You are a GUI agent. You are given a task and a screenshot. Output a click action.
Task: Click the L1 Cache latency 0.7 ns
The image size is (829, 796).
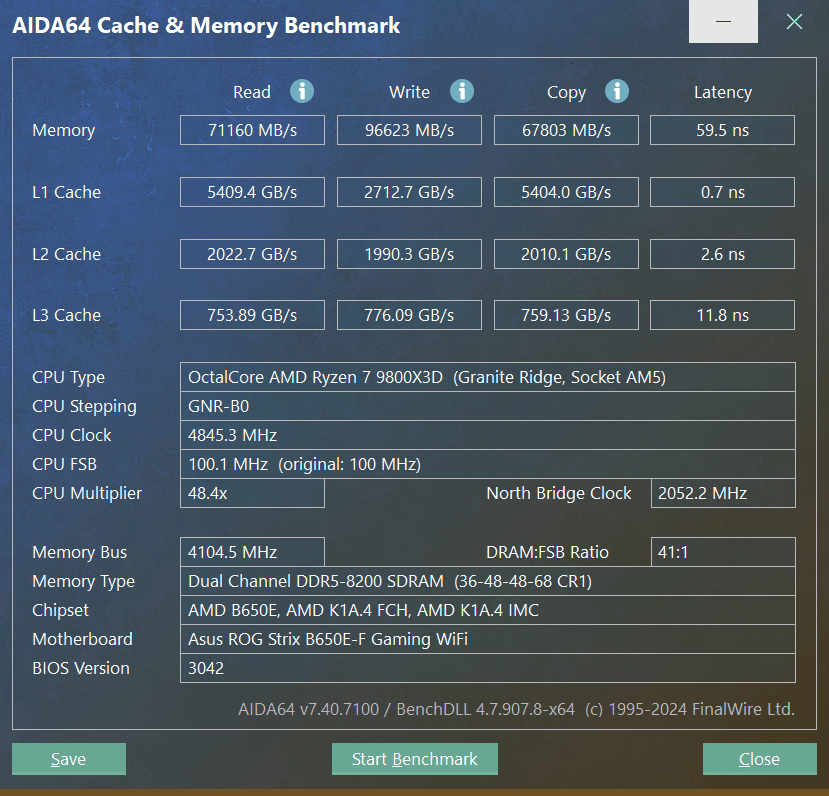point(722,192)
